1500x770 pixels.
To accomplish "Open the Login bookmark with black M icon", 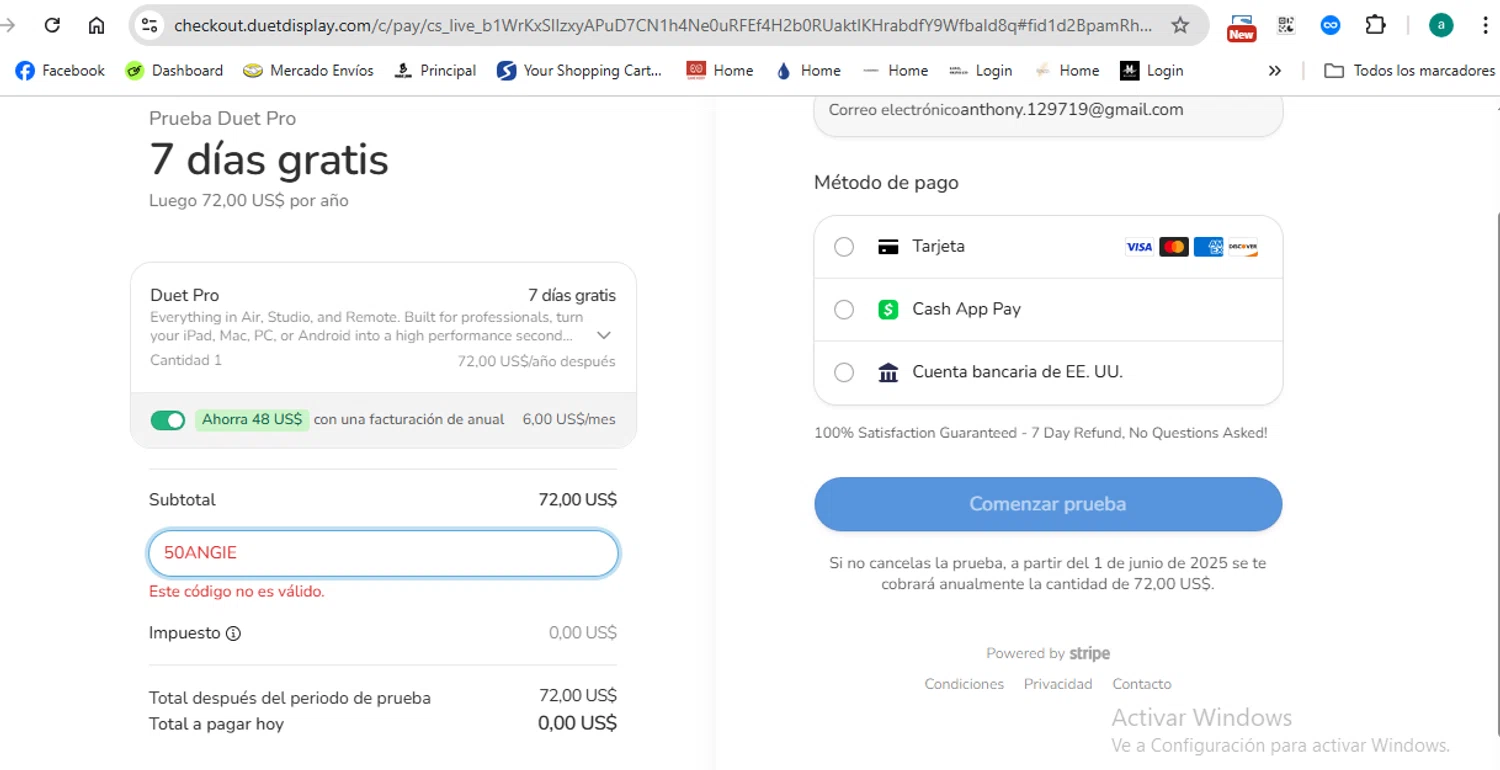I will pos(1151,70).
